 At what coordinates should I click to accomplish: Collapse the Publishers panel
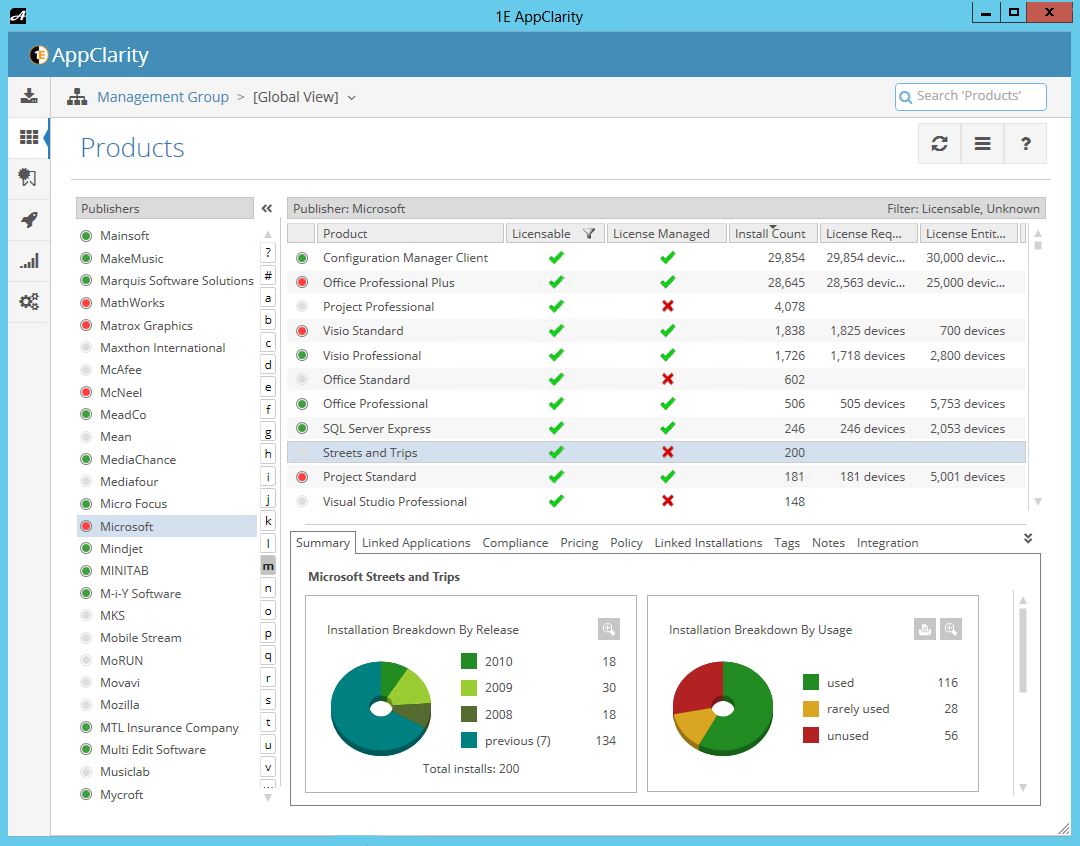click(267, 209)
